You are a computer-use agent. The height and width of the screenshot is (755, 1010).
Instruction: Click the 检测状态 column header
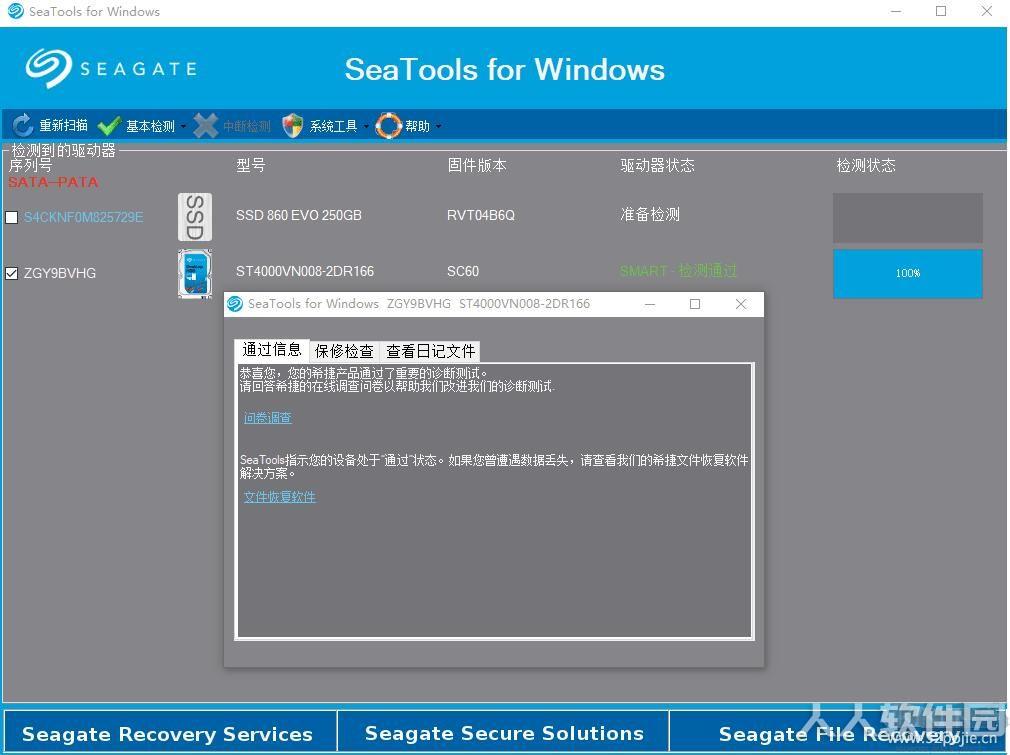(866, 166)
